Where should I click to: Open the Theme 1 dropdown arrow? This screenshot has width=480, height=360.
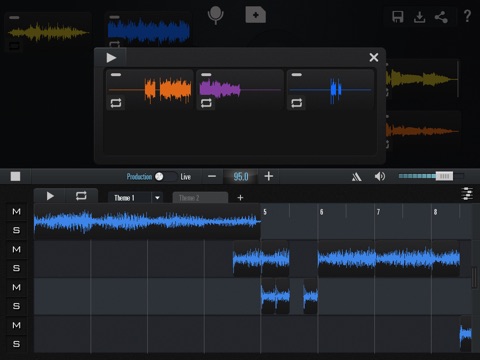coord(157,198)
